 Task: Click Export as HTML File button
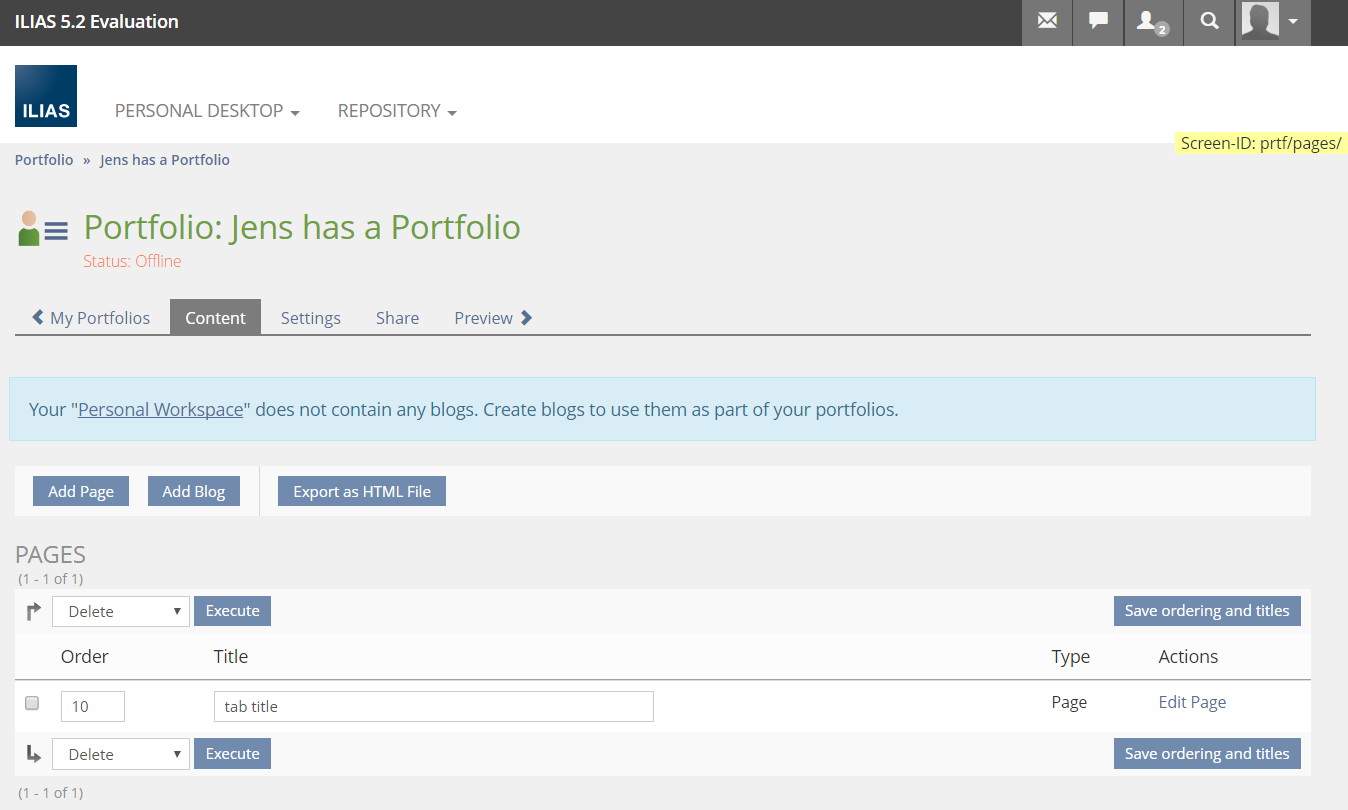click(361, 491)
